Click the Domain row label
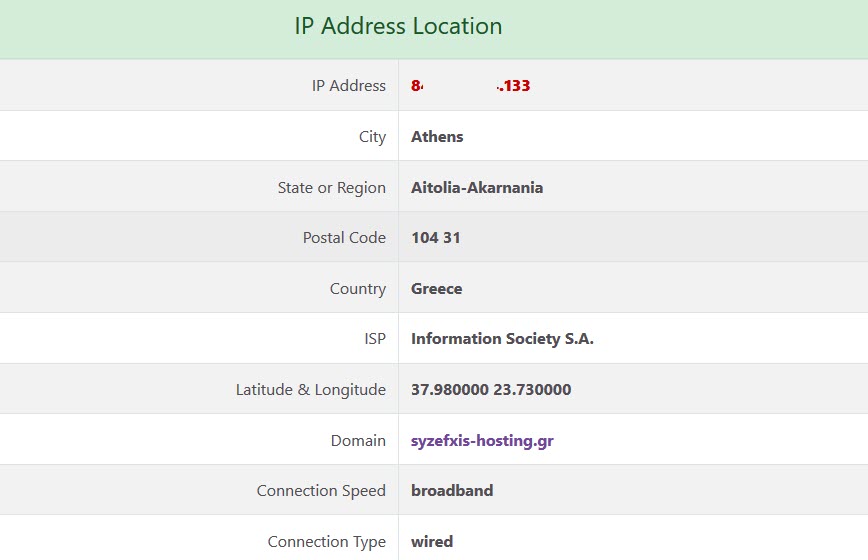The width and height of the screenshot is (868, 560). click(x=358, y=440)
